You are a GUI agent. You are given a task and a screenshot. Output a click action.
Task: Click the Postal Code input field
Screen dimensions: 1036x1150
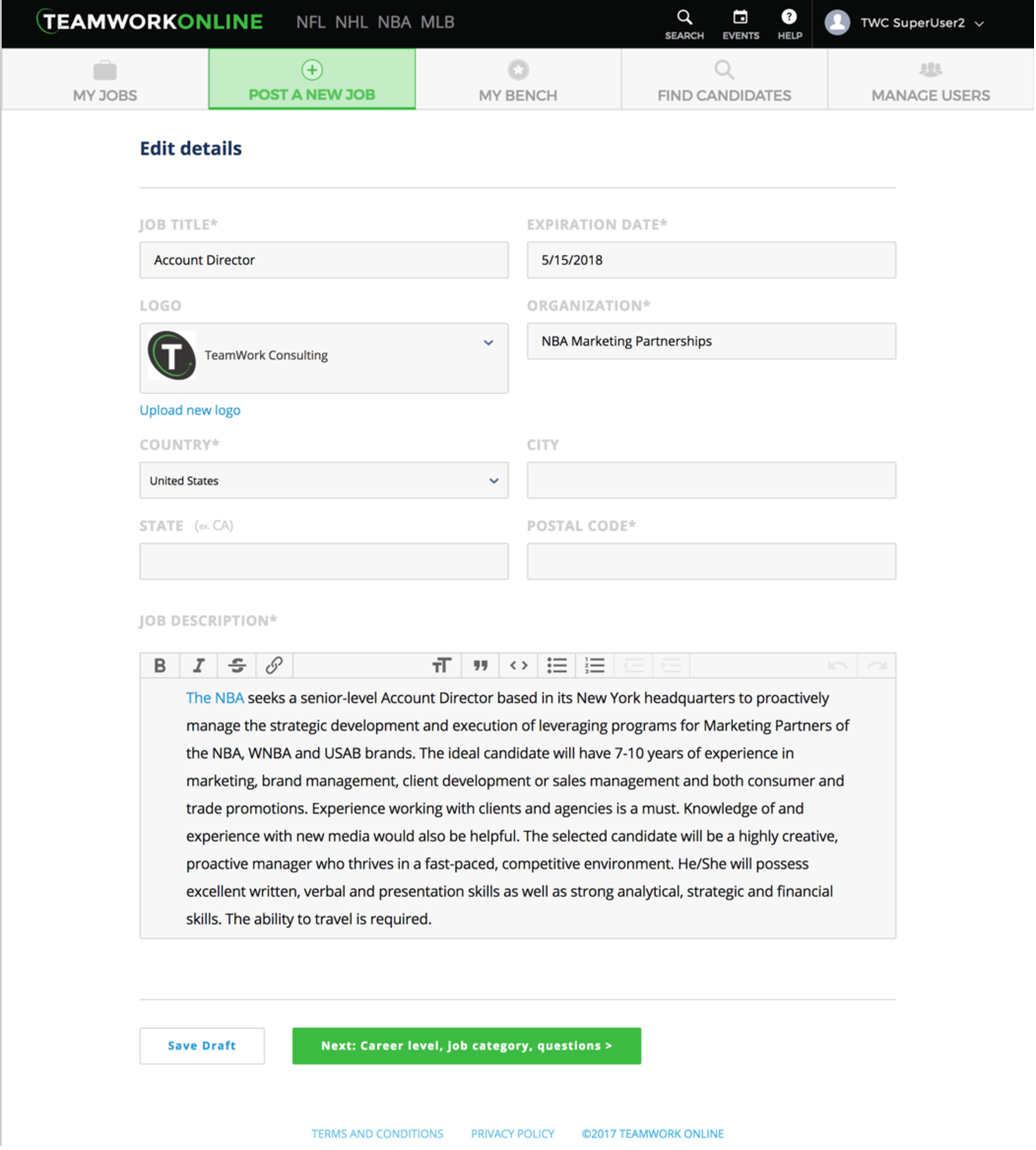(711, 561)
